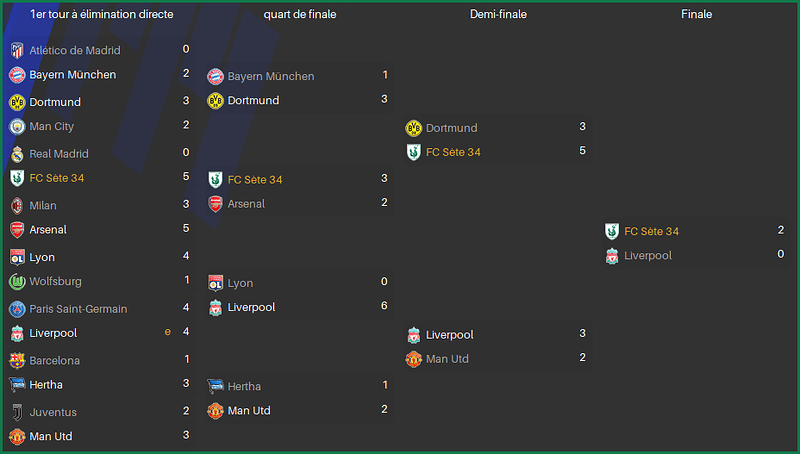Click Liverpool's extra-time 'e' marker
The image size is (800, 454).
(x=167, y=332)
